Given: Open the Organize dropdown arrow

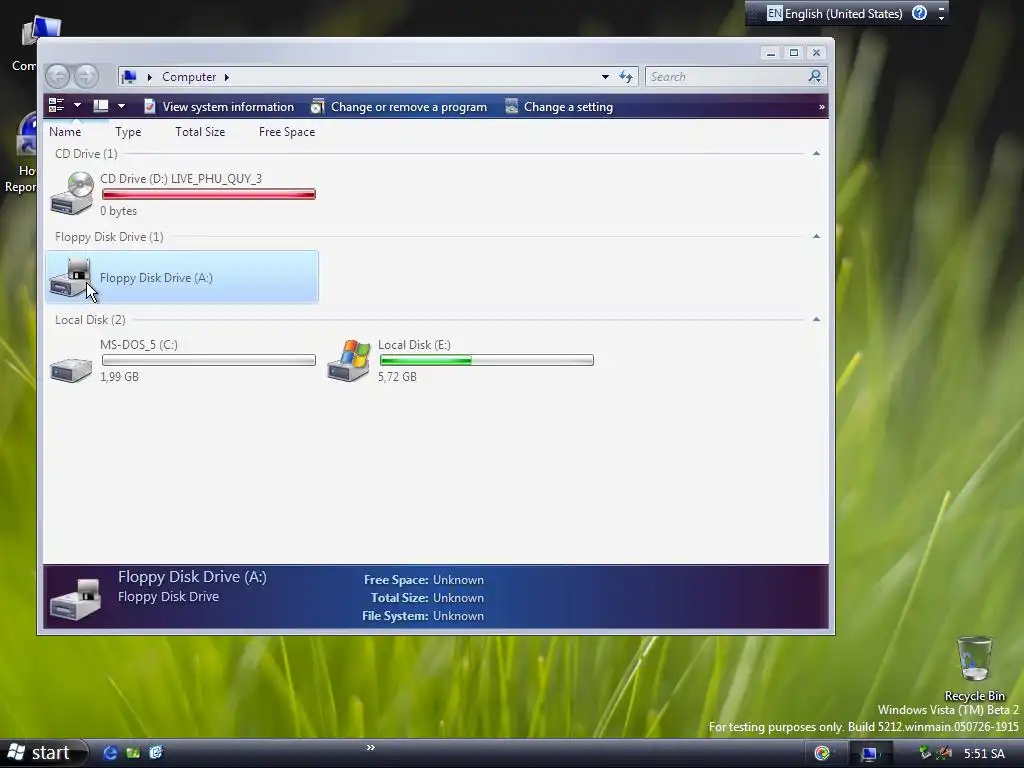Looking at the screenshot, I should (x=77, y=106).
